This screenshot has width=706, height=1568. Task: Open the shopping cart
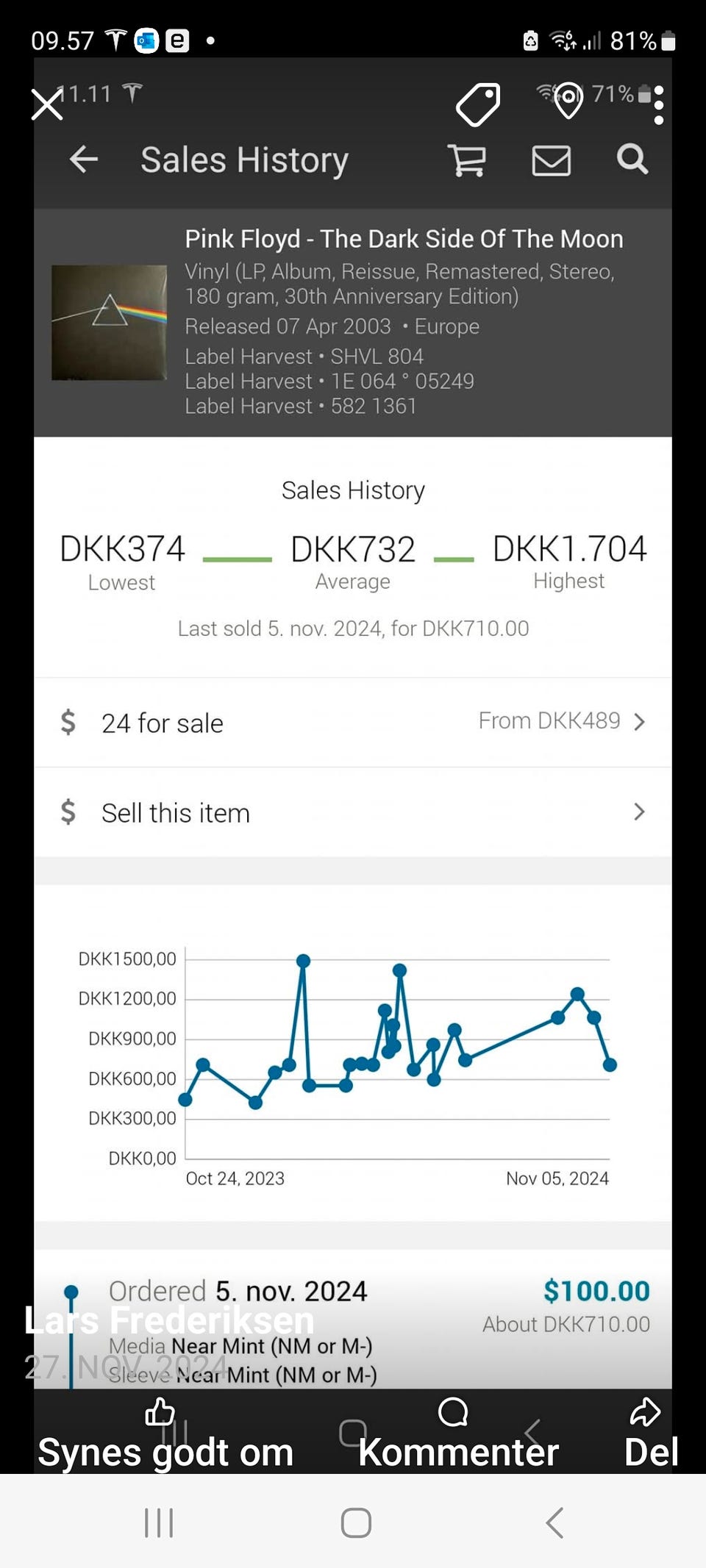point(467,160)
